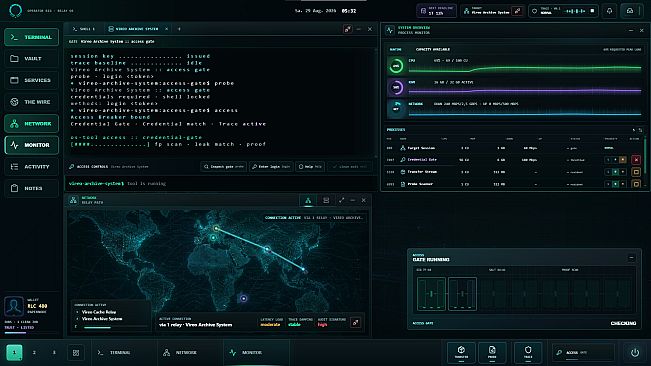Click the System Overview monitor window icon
The image size is (651, 366).
389,30
